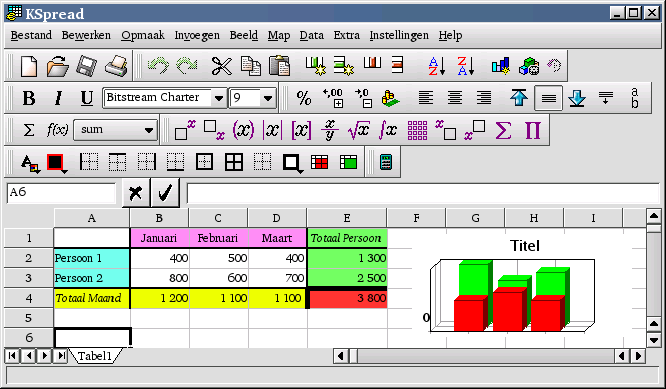Toggle the vertical middle alignment button
This screenshot has width=666, height=389.
[548, 98]
